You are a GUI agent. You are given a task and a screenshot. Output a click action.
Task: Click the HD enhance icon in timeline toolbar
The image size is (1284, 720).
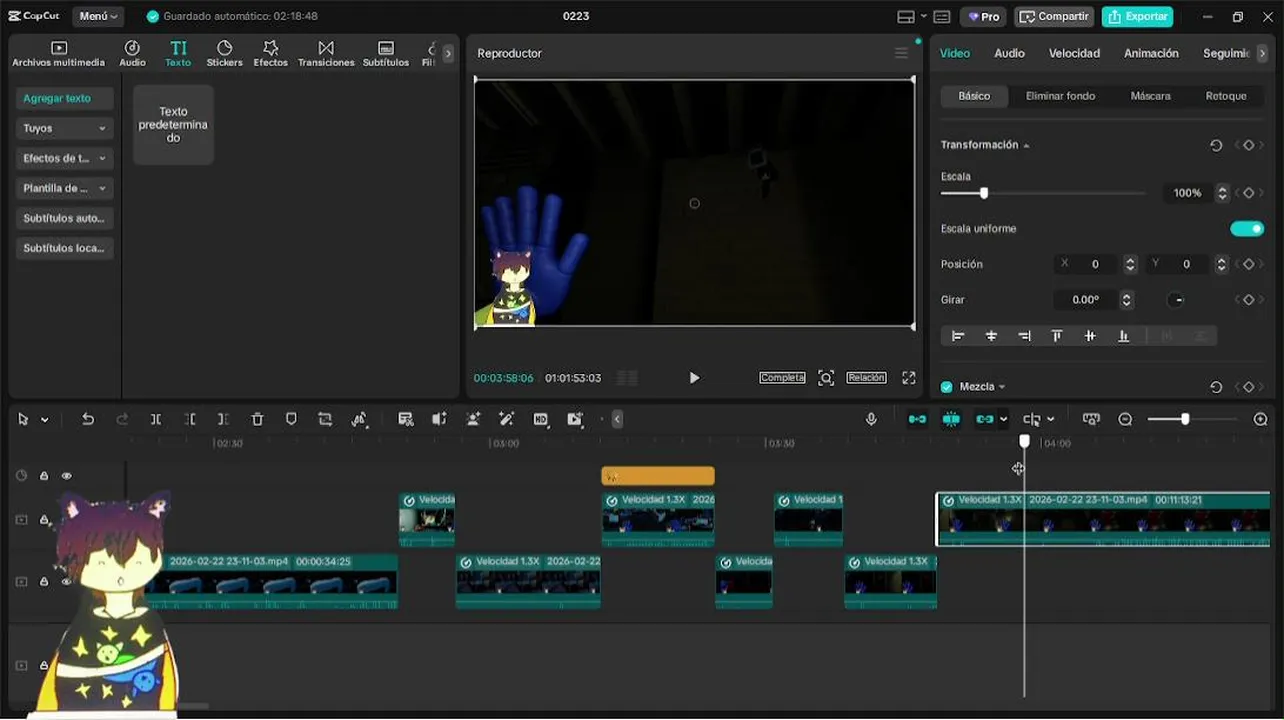[x=541, y=419]
